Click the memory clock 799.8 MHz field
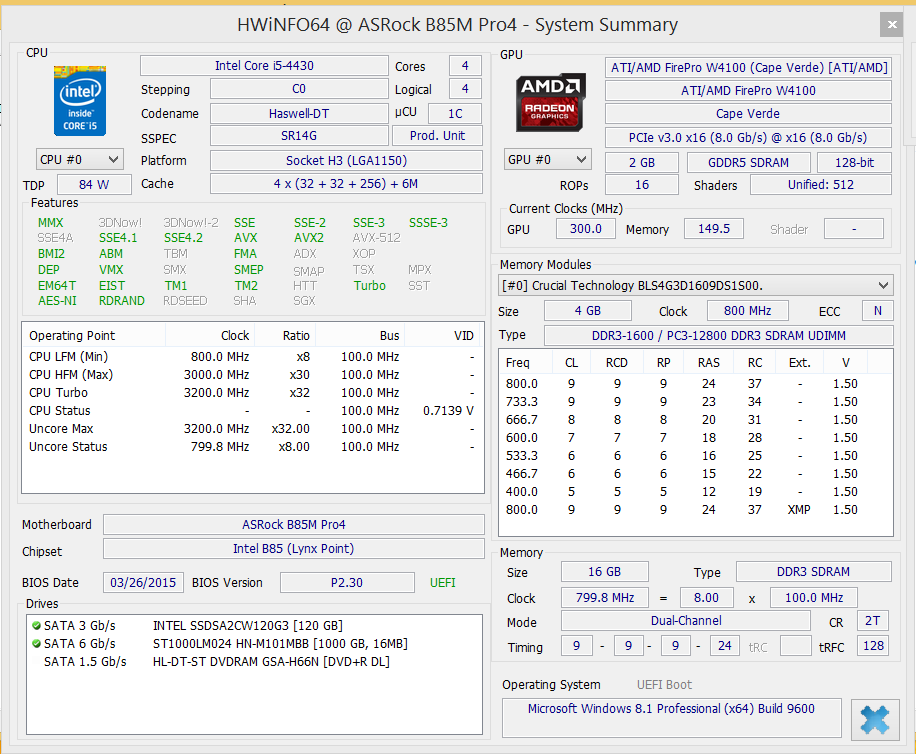Image resolution: width=916 pixels, height=754 pixels. [x=605, y=597]
